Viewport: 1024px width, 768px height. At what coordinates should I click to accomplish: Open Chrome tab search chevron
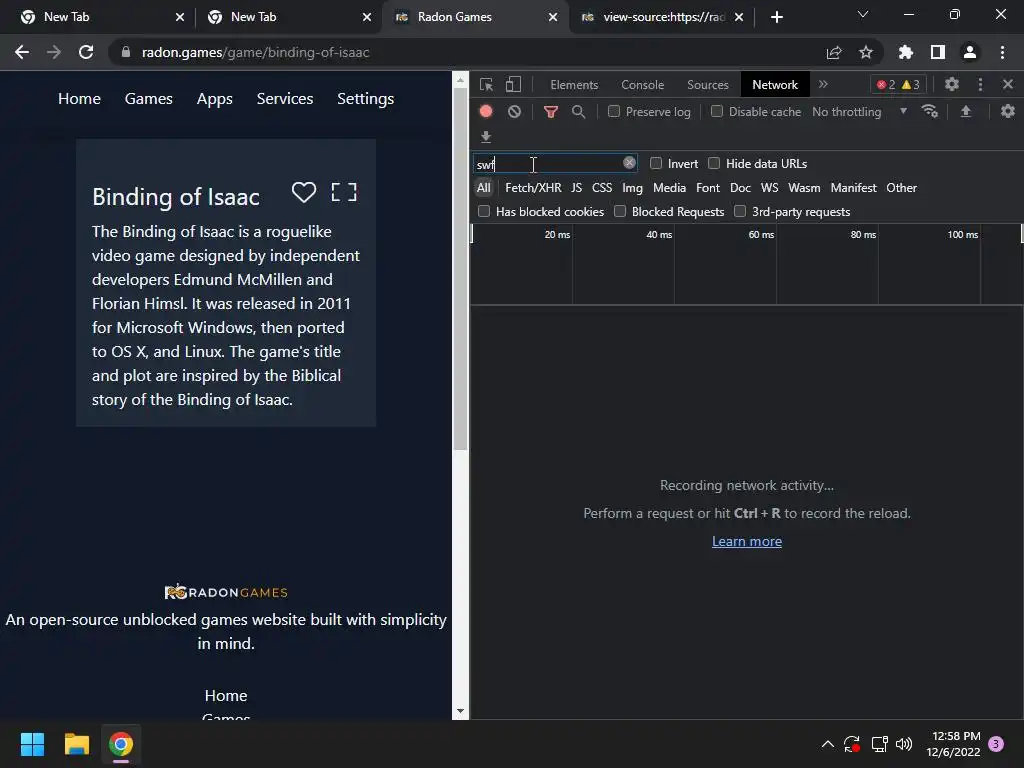pyautogui.click(x=863, y=14)
